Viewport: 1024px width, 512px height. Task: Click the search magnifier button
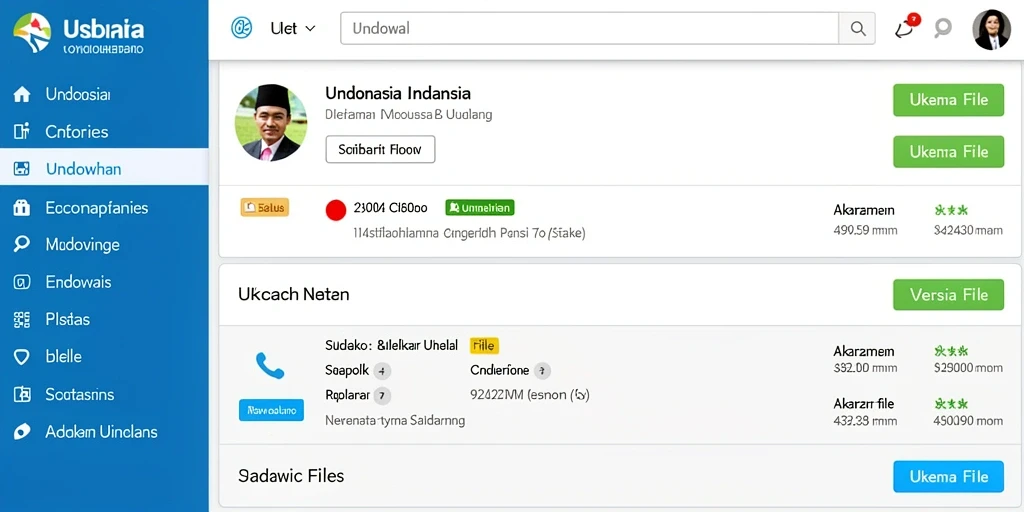(x=857, y=29)
